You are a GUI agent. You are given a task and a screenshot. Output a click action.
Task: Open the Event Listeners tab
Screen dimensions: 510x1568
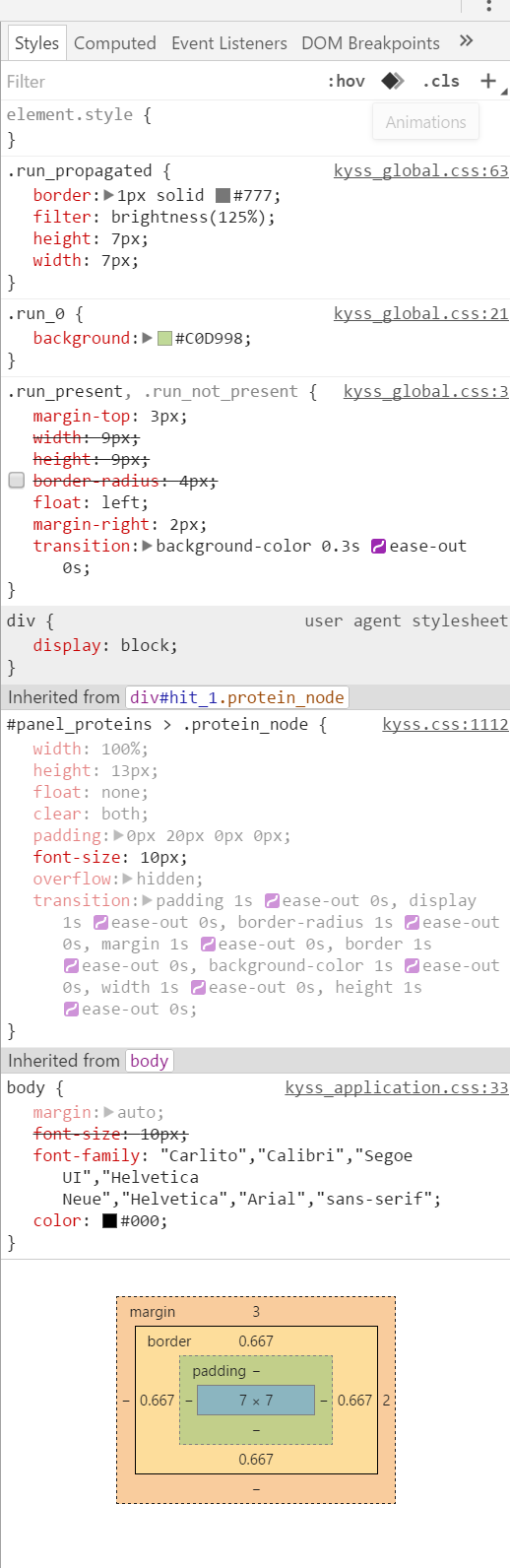click(229, 43)
